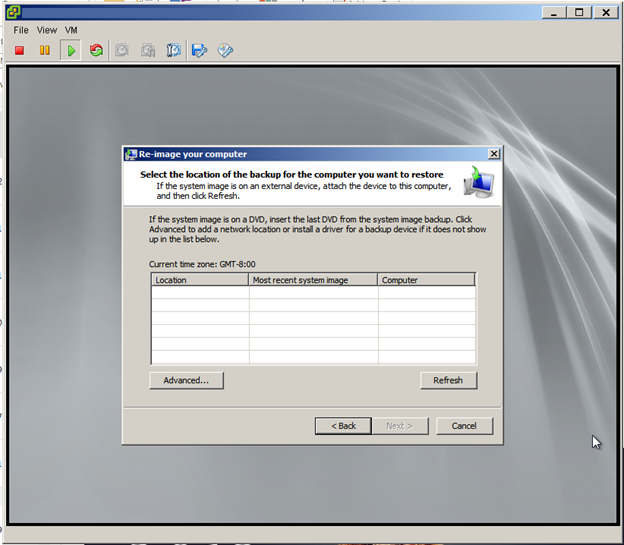Click the VMware console title bar icon

pos(14,12)
